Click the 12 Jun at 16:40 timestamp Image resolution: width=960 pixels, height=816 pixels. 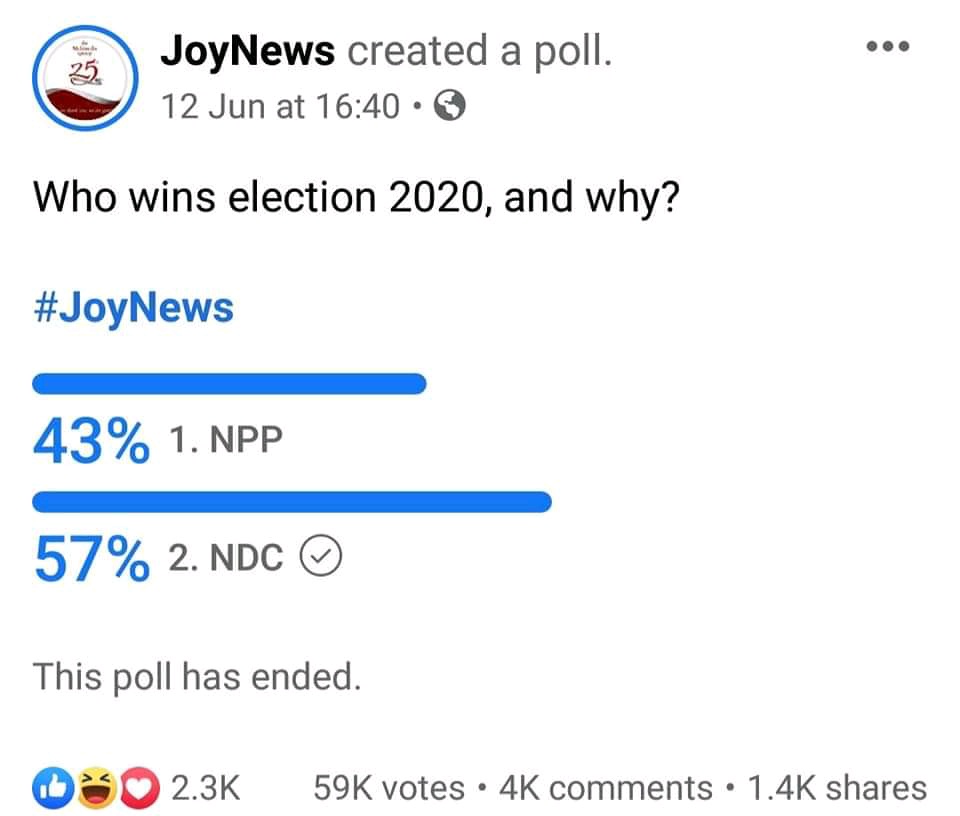tap(281, 105)
